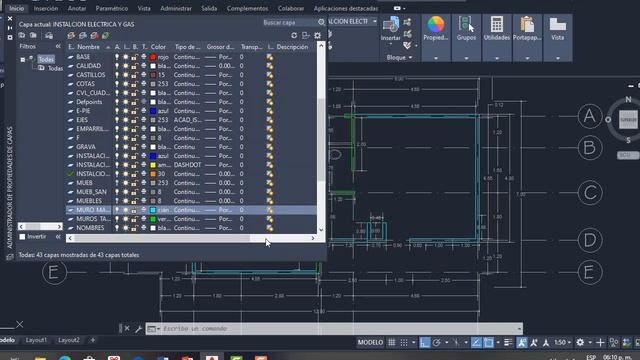
Task: Toggle grid display in status bar
Action: (391, 342)
